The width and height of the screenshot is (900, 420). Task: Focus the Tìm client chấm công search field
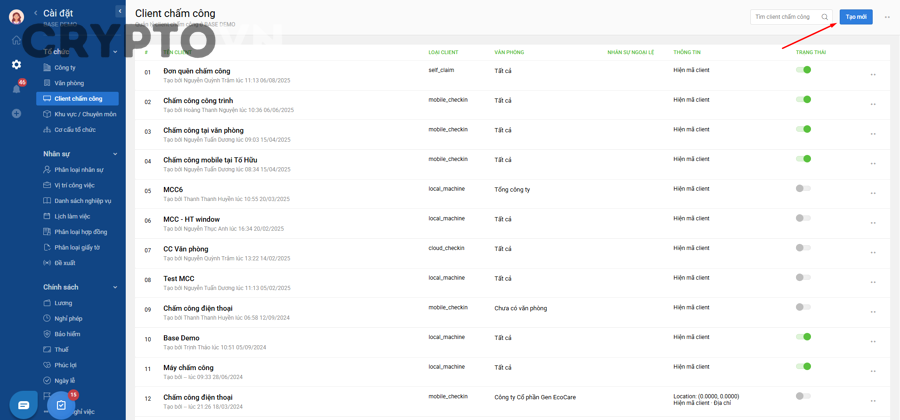pos(783,17)
